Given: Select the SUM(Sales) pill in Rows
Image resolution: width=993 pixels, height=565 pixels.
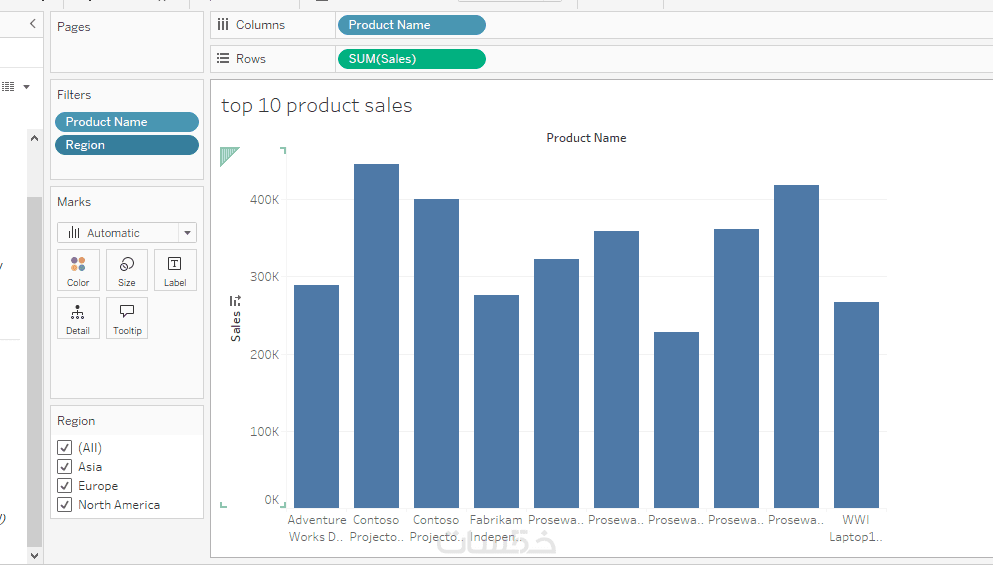Looking at the screenshot, I should tap(411, 59).
